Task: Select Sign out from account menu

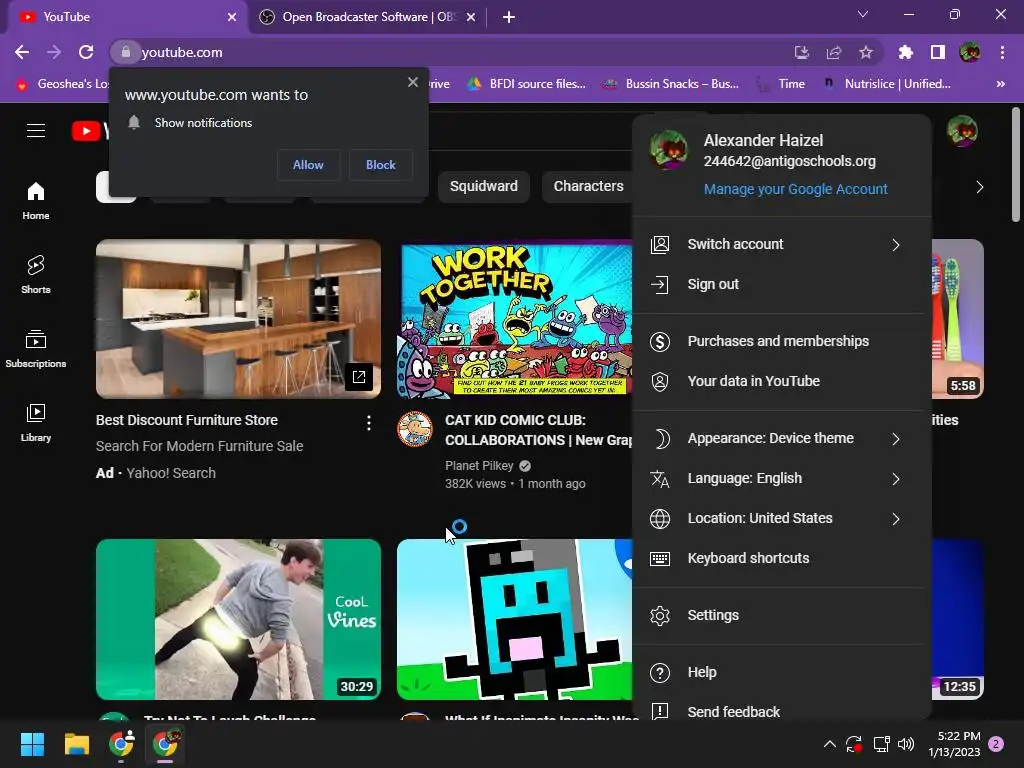Action: [782, 284]
